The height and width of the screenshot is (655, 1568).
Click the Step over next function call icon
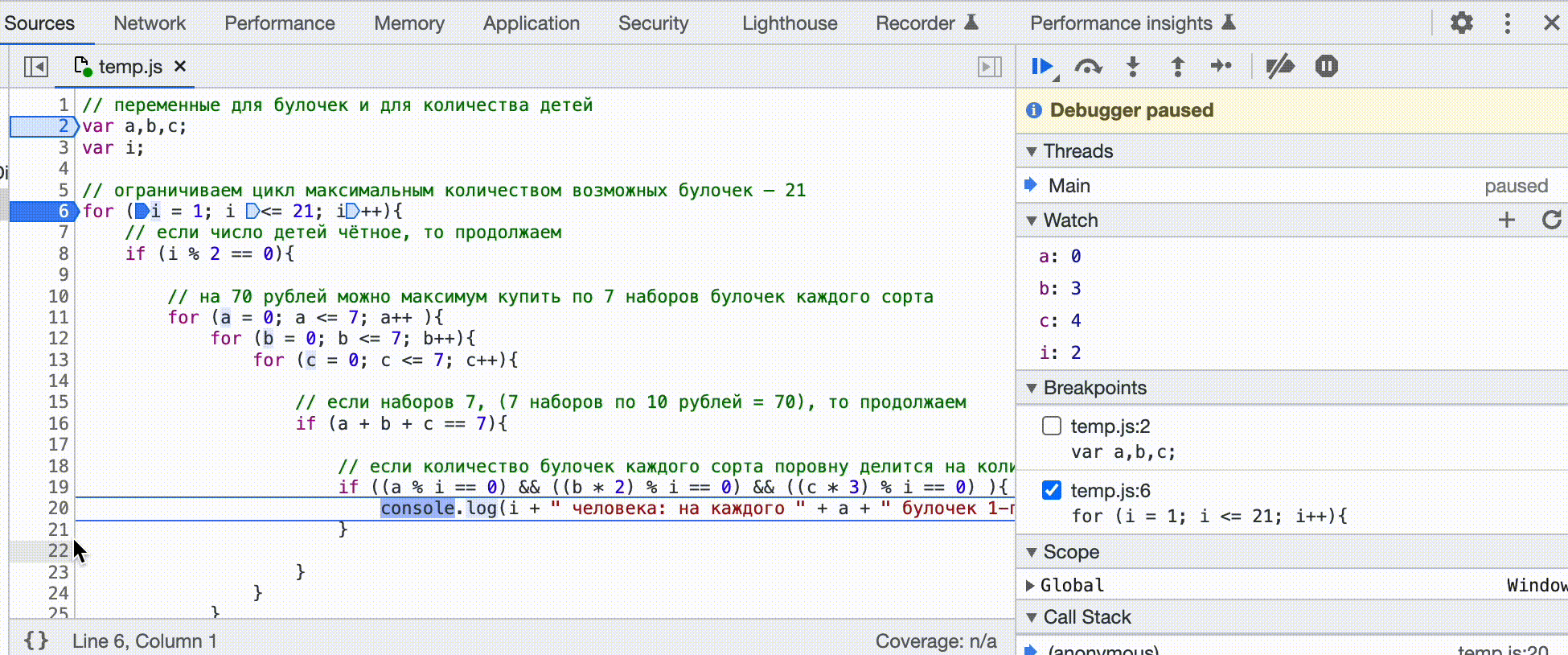coord(1088,67)
